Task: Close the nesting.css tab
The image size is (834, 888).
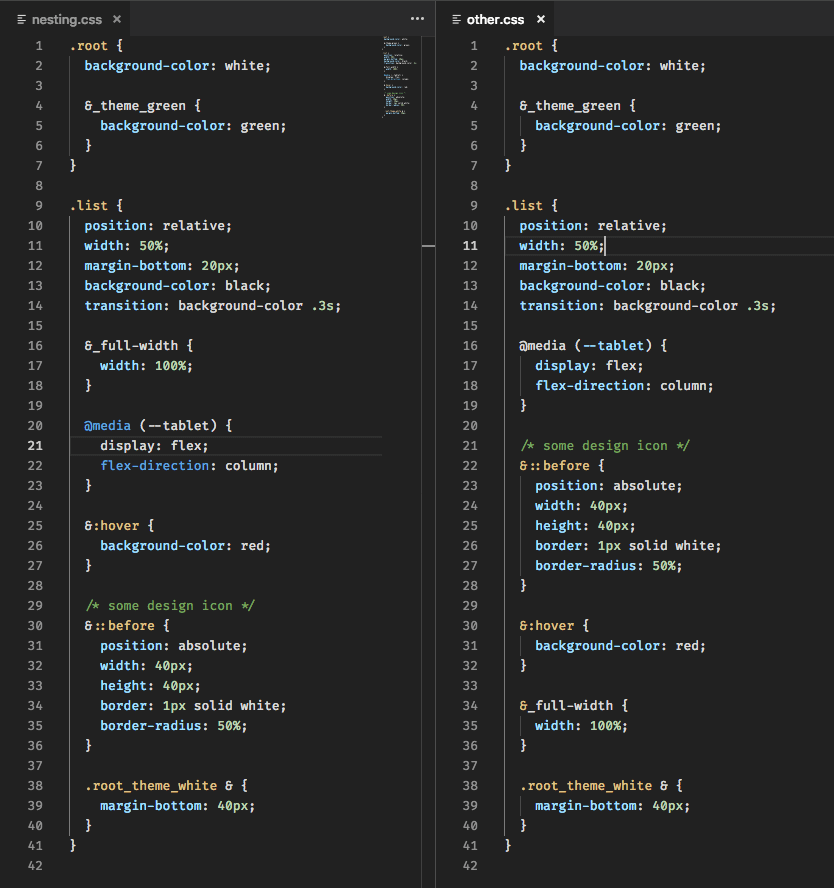Action: tap(117, 19)
